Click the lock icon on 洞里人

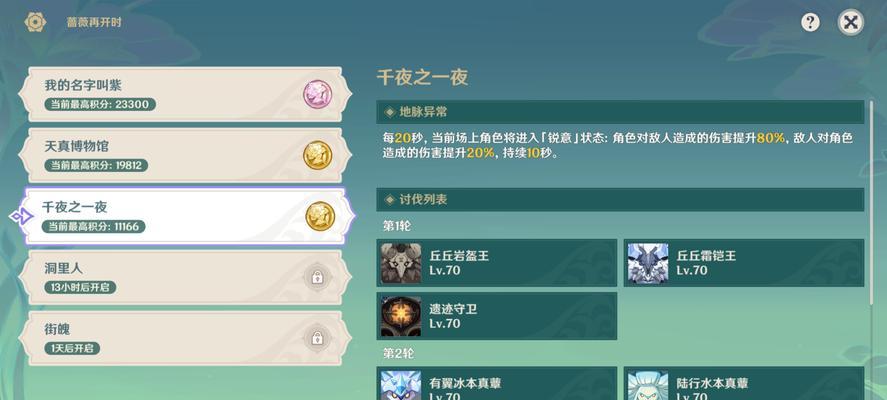[x=317, y=277]
